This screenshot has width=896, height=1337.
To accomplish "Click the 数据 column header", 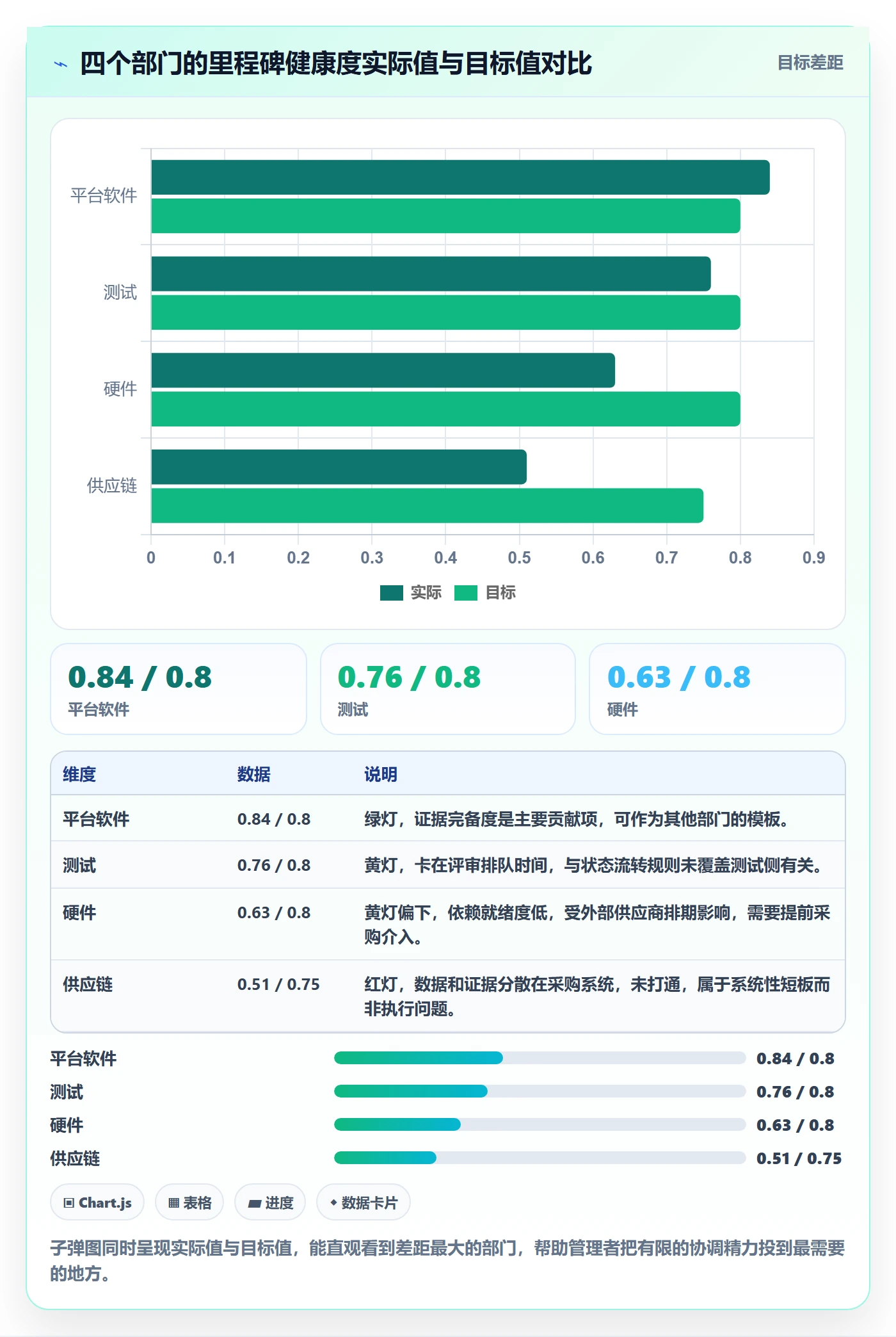I will pyautogui.click(x=254, y=774).
